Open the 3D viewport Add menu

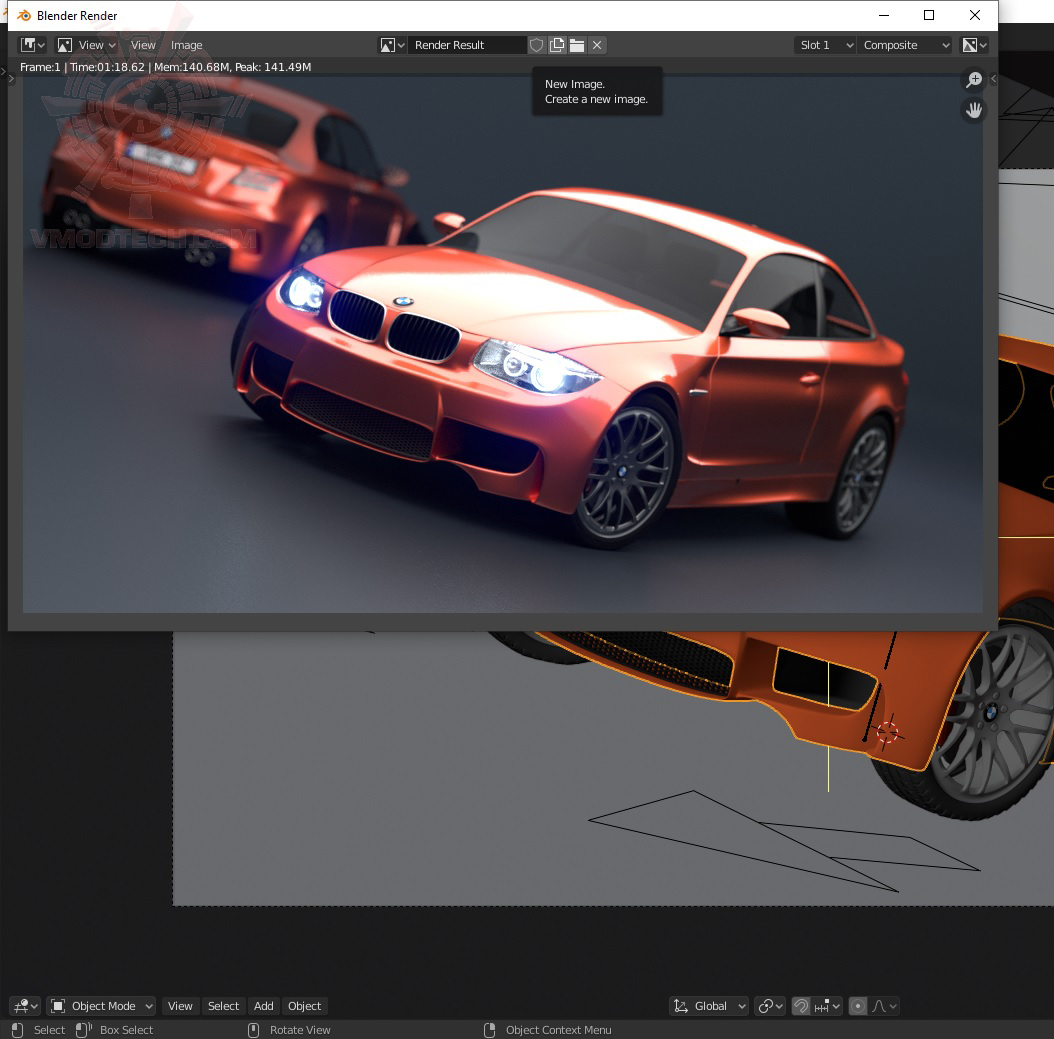coord(264,1006)
